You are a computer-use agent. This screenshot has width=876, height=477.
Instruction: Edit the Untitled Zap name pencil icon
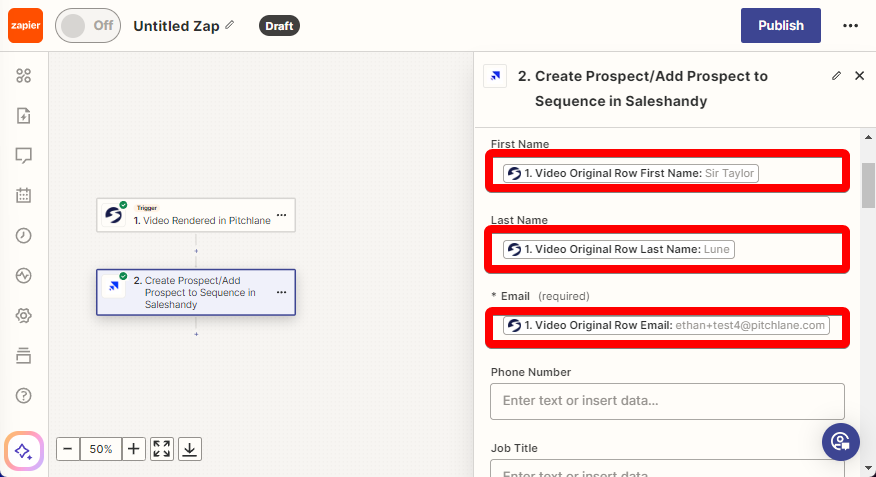click(x=230, y=25)
